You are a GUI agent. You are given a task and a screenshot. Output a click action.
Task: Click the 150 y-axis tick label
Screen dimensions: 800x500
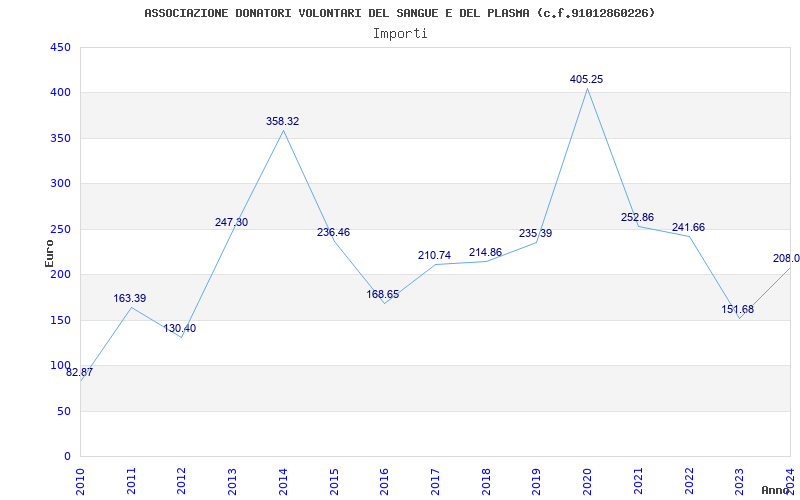point(60,320)
